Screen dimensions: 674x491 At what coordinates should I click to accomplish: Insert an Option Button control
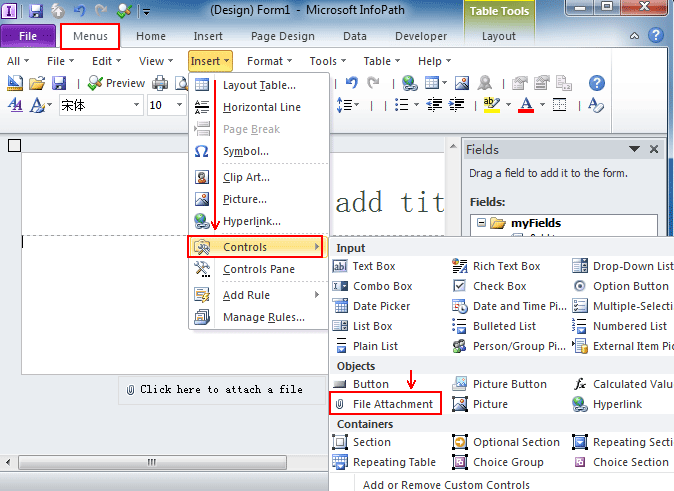point(621,286)
